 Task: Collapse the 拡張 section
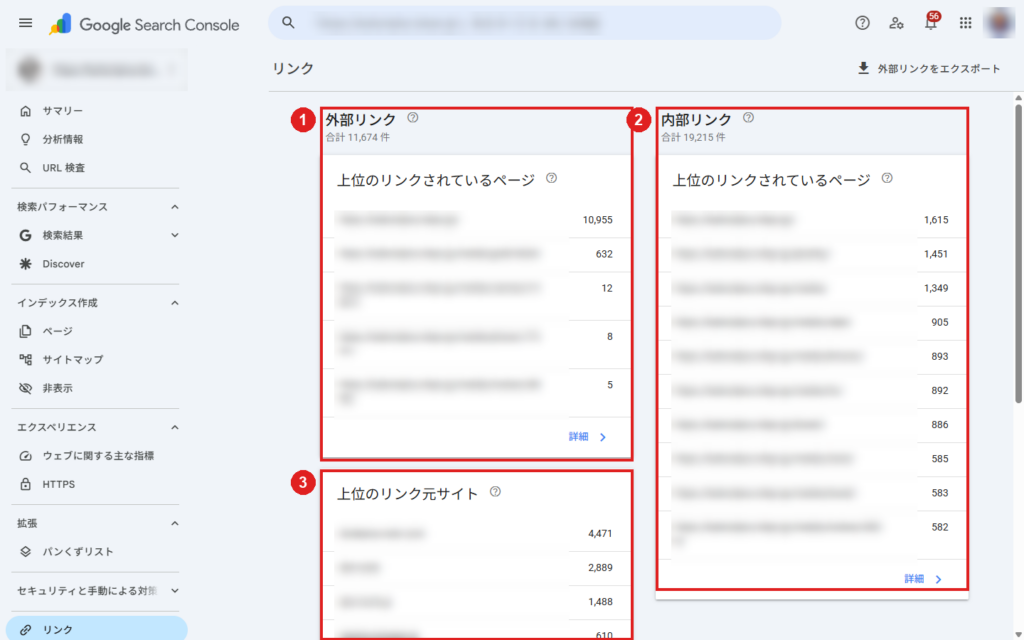pyautogui.click(x=174, y=523)
